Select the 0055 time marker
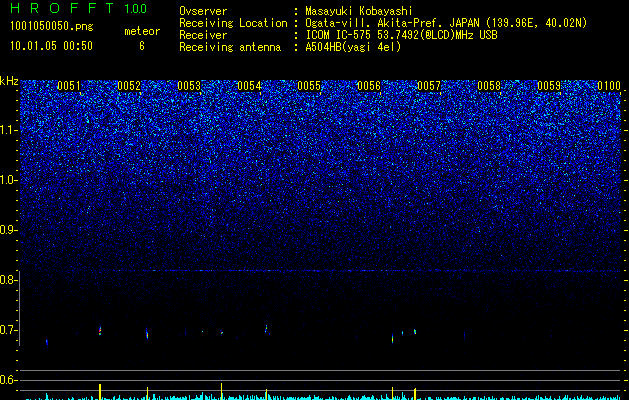629x400 pixels. click(309, 86)
